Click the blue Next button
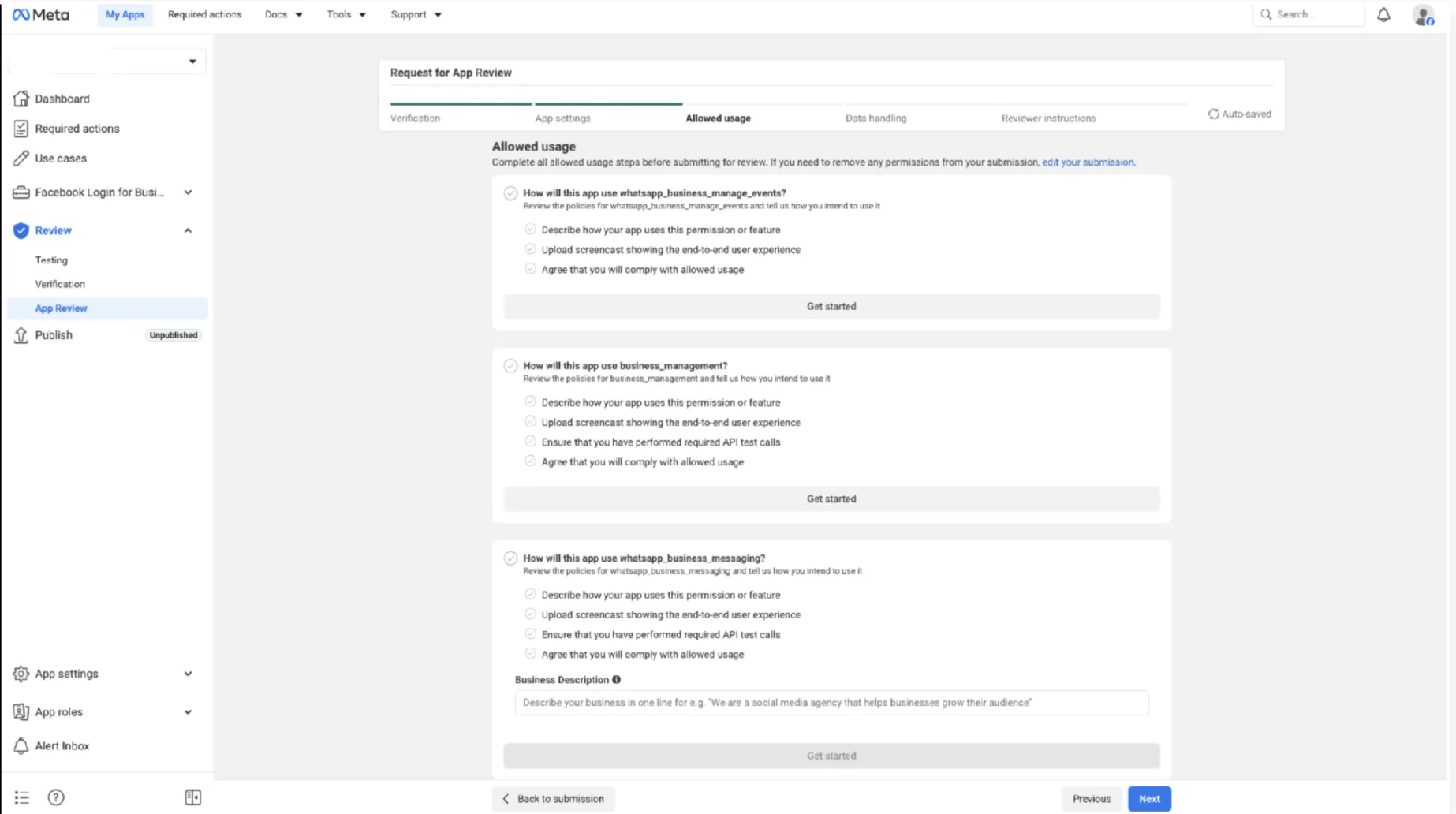The height and width of the screenshot is (814, 1456). click(1149, 798)
